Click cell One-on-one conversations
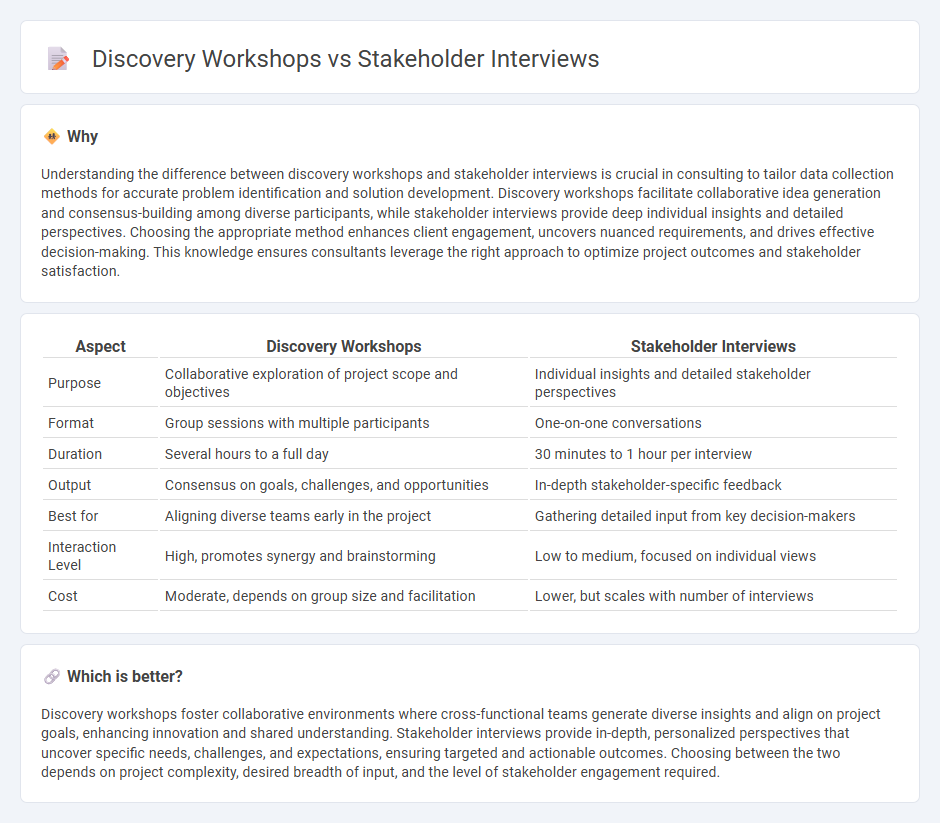 pos(713,423)
